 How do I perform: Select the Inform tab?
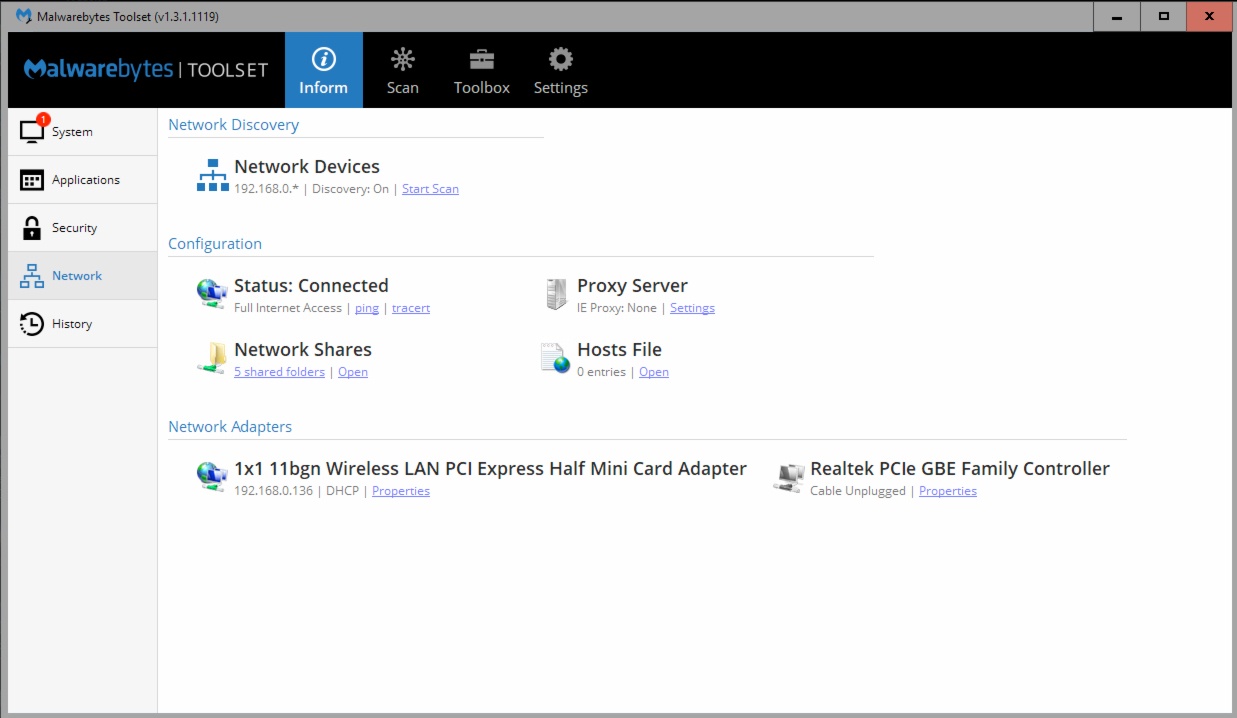pos(323,70)
